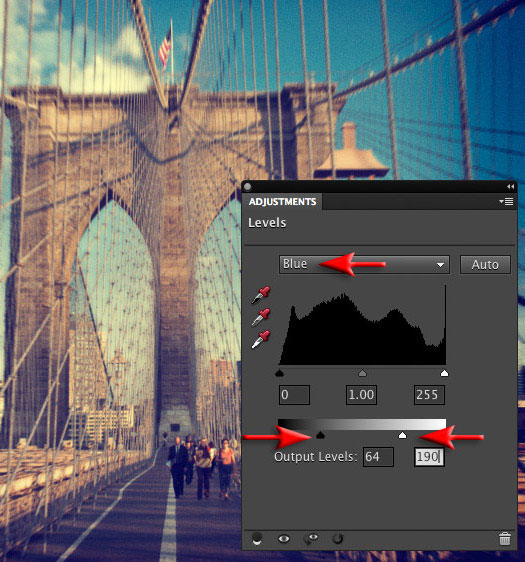Select the black point eyedropper
The width and height of the screenshot is (525, 562).
(x=261, y=295)
